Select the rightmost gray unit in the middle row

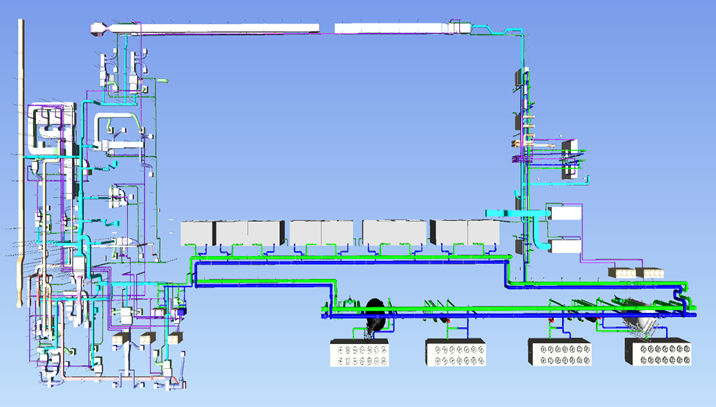pyautogui.click(x=482, y=232)
